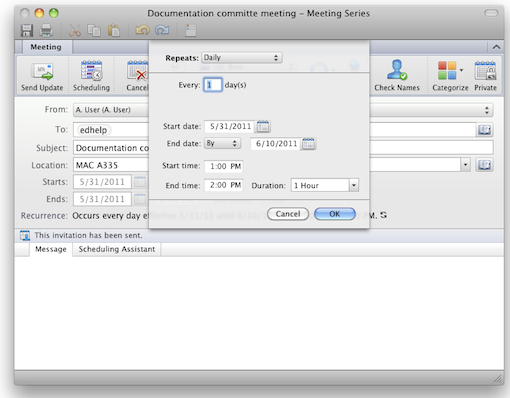Click the recurrence icon after the Recurrence text

(x=384, y=215)
